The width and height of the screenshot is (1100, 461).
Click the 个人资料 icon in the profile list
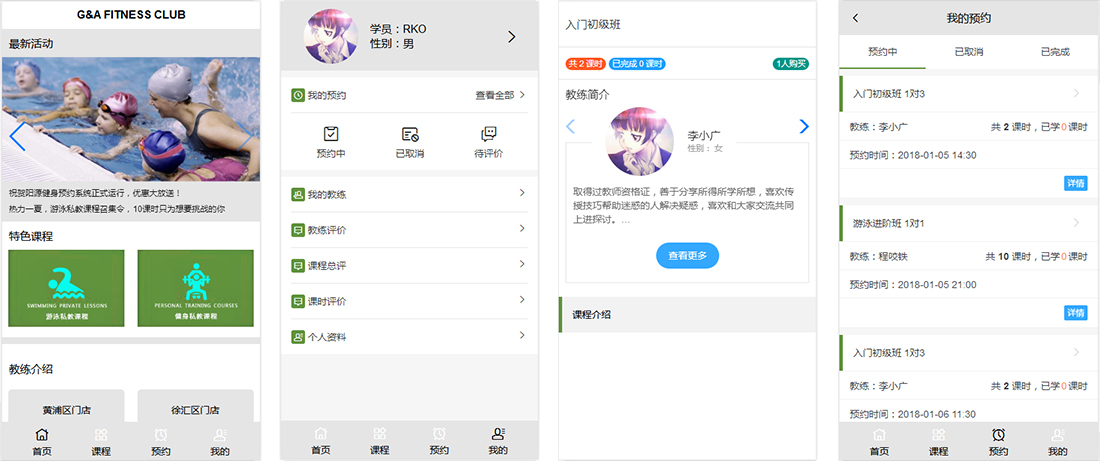coord(298,337)
